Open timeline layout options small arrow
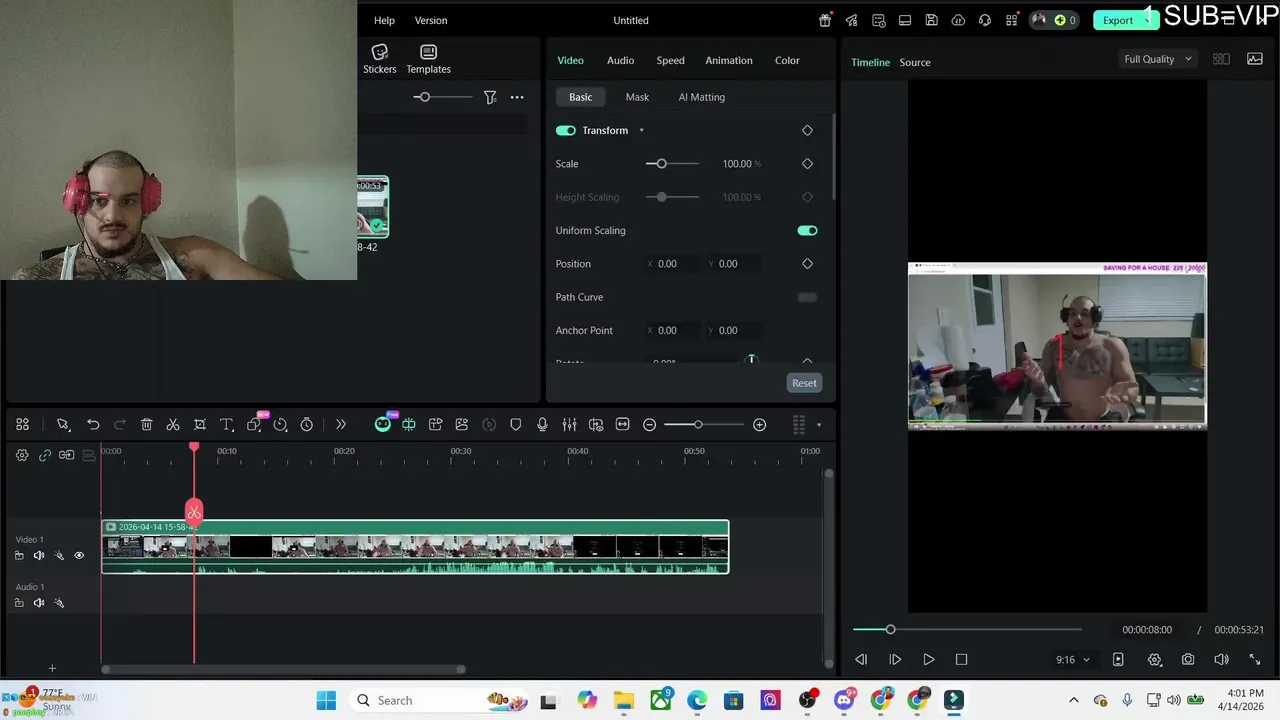This screenshot has height=720, width=1280. point(819,425)
